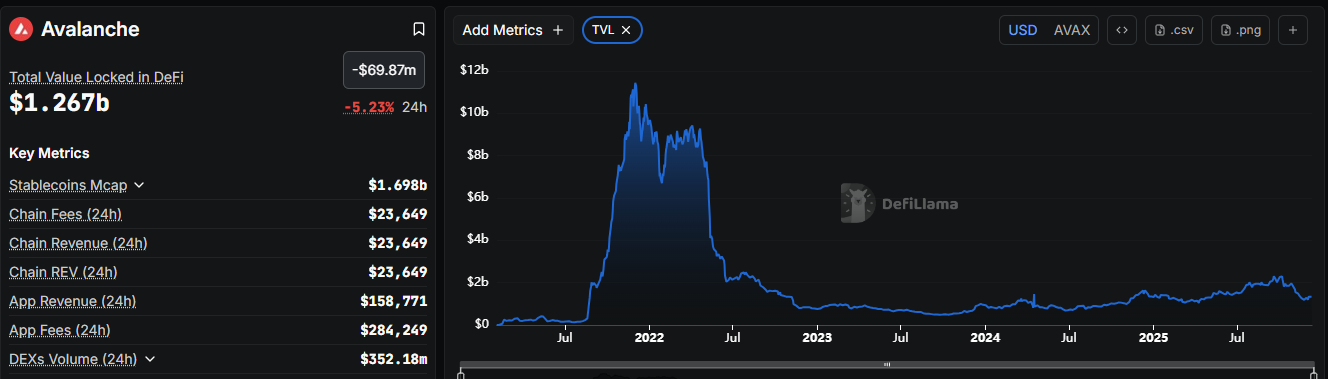Click the Avalanche chain title

coord(90,29)
